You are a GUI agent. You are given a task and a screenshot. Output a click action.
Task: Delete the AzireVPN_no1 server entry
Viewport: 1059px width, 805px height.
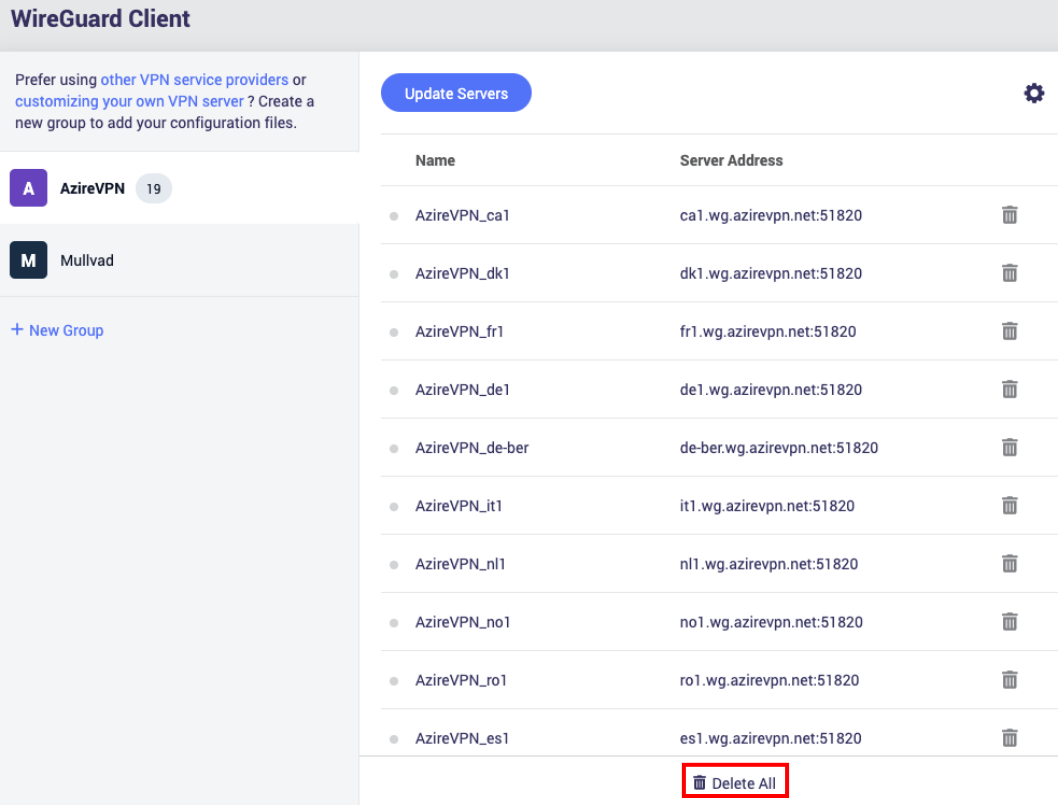[1010, 621]
